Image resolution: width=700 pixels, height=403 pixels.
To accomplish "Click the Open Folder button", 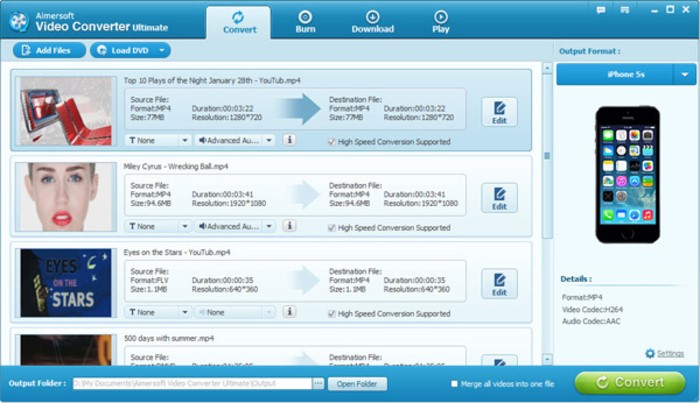I will click(x=357, y=384).
